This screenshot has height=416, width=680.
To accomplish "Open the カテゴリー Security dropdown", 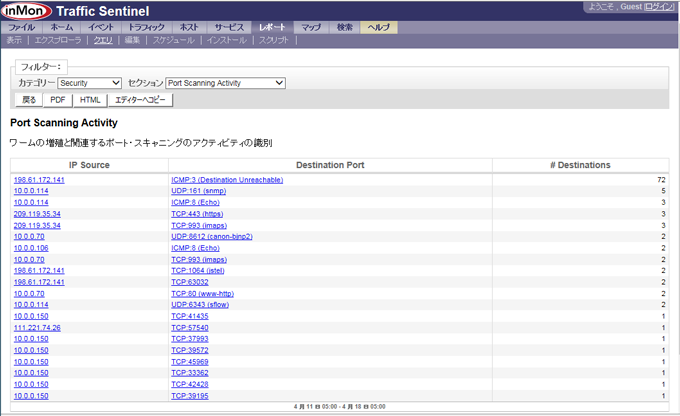I will click(x=89, y=83).
